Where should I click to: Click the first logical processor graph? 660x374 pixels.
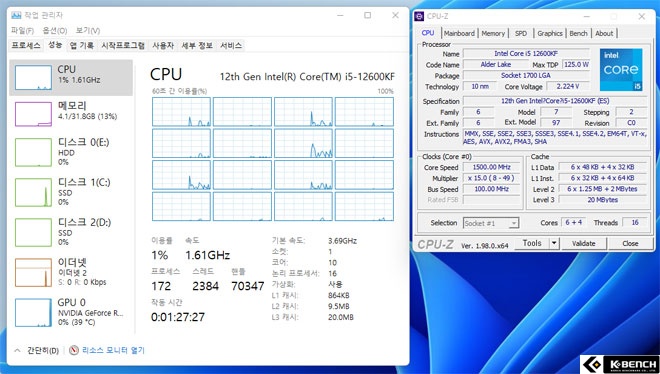(x=181, y=112)
